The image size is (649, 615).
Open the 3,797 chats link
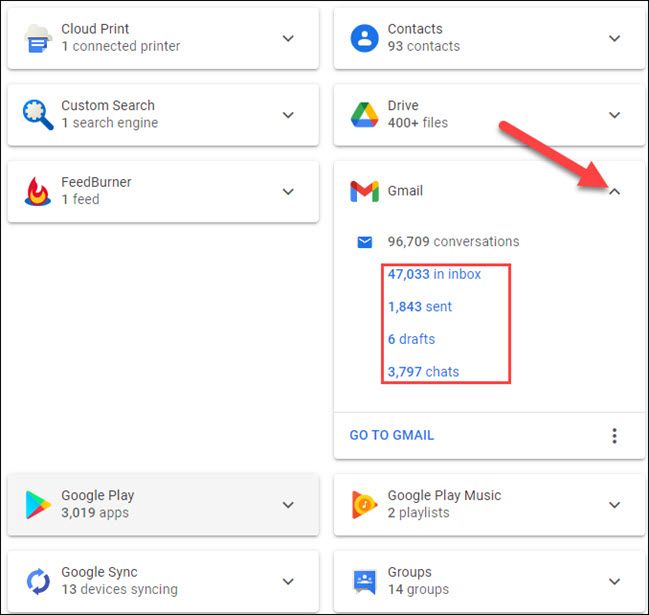[423, 372]
